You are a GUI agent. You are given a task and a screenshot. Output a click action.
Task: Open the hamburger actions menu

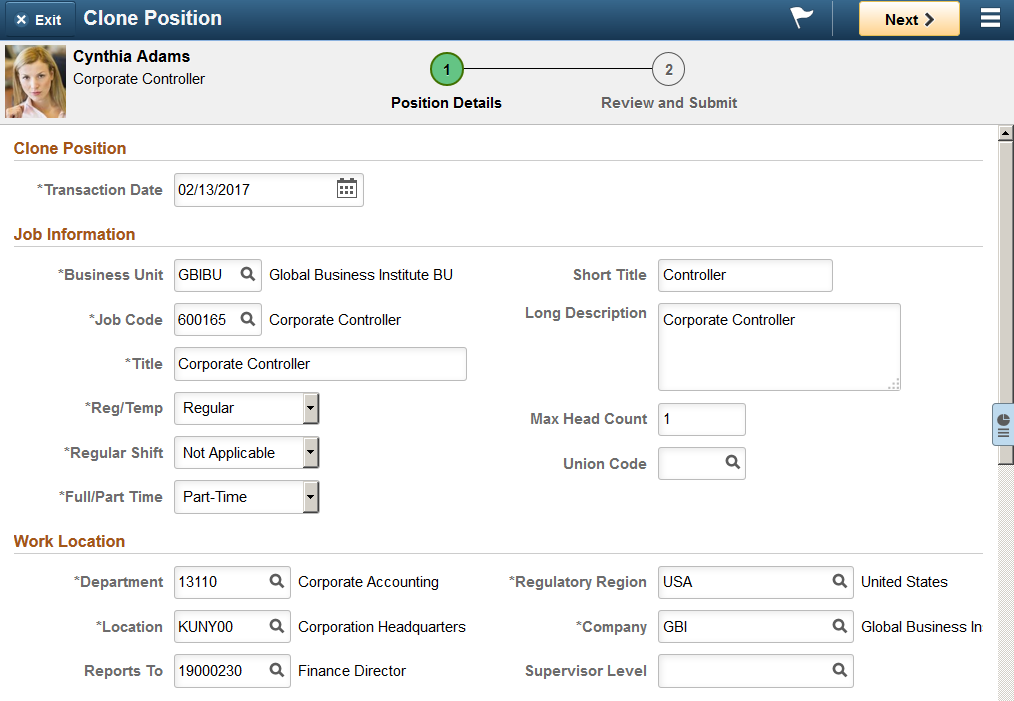pyautogui.click(x=990, y=18)
